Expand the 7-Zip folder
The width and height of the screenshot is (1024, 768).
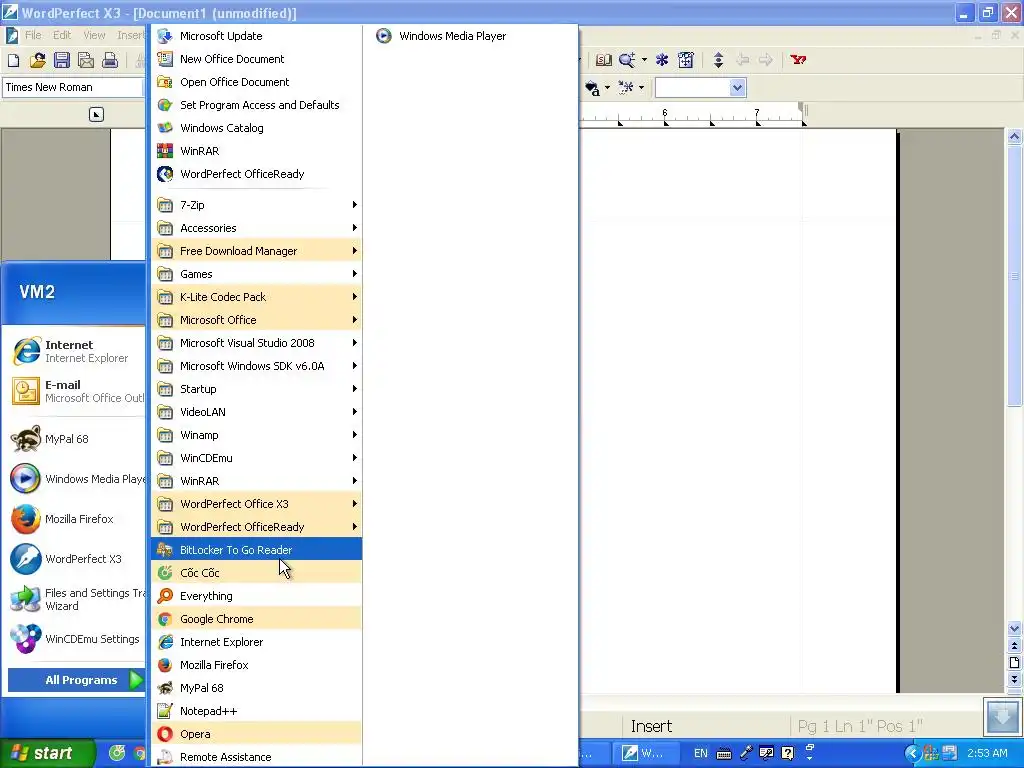click(256, 205)
